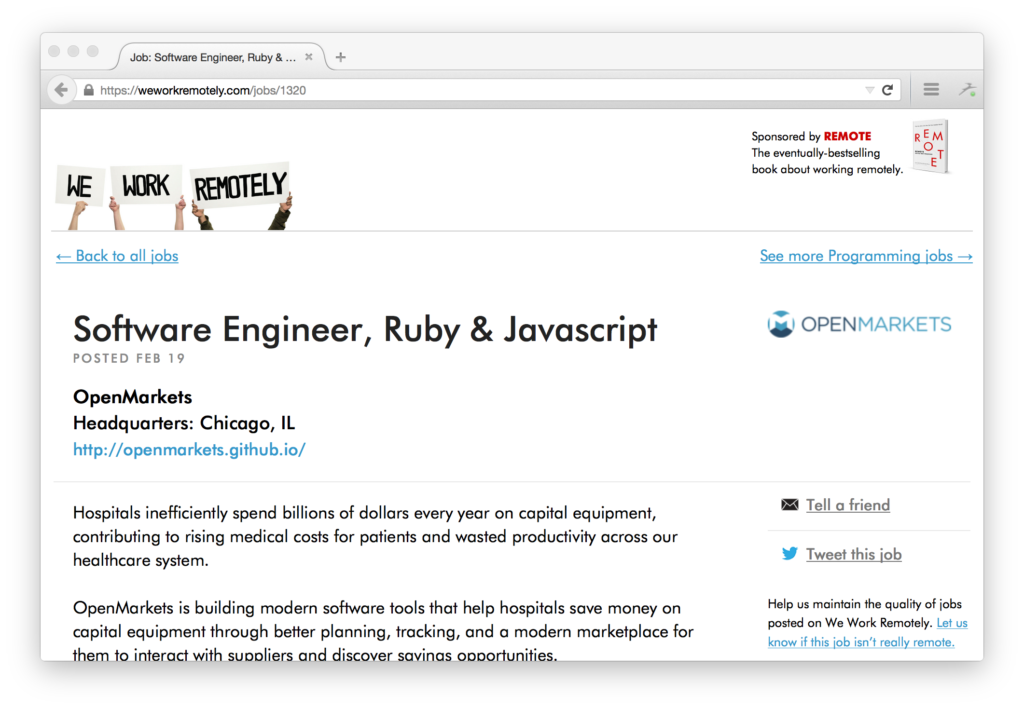The image size is (1024, 709).
Task: Click the developer tools wrench icon
Action: coord(967,89)
